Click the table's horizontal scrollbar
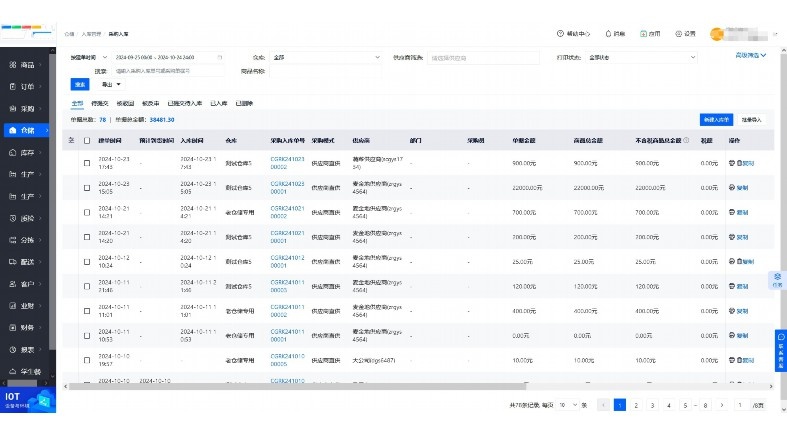 pos(297,386)
